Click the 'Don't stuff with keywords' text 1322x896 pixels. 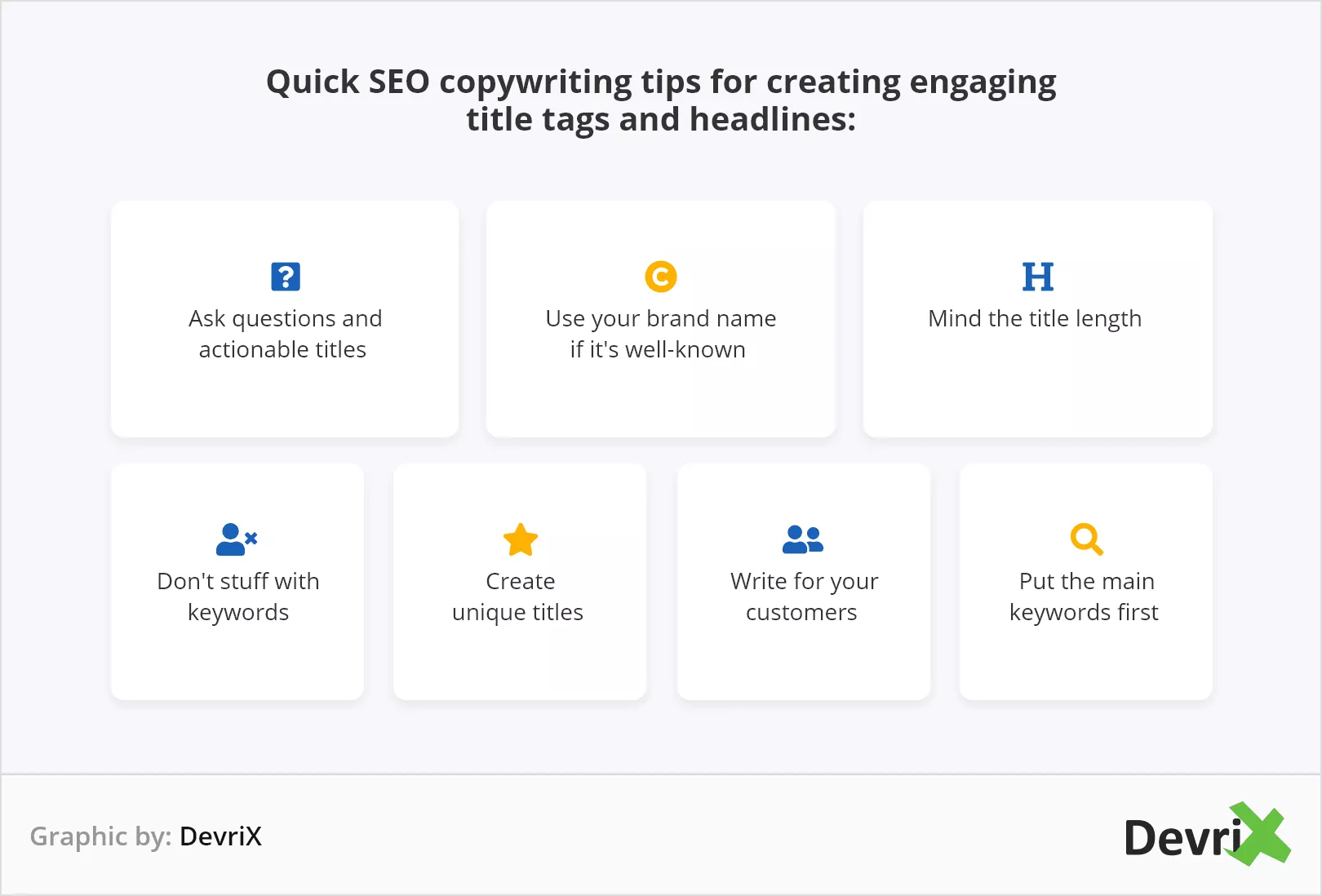[238, 597]
